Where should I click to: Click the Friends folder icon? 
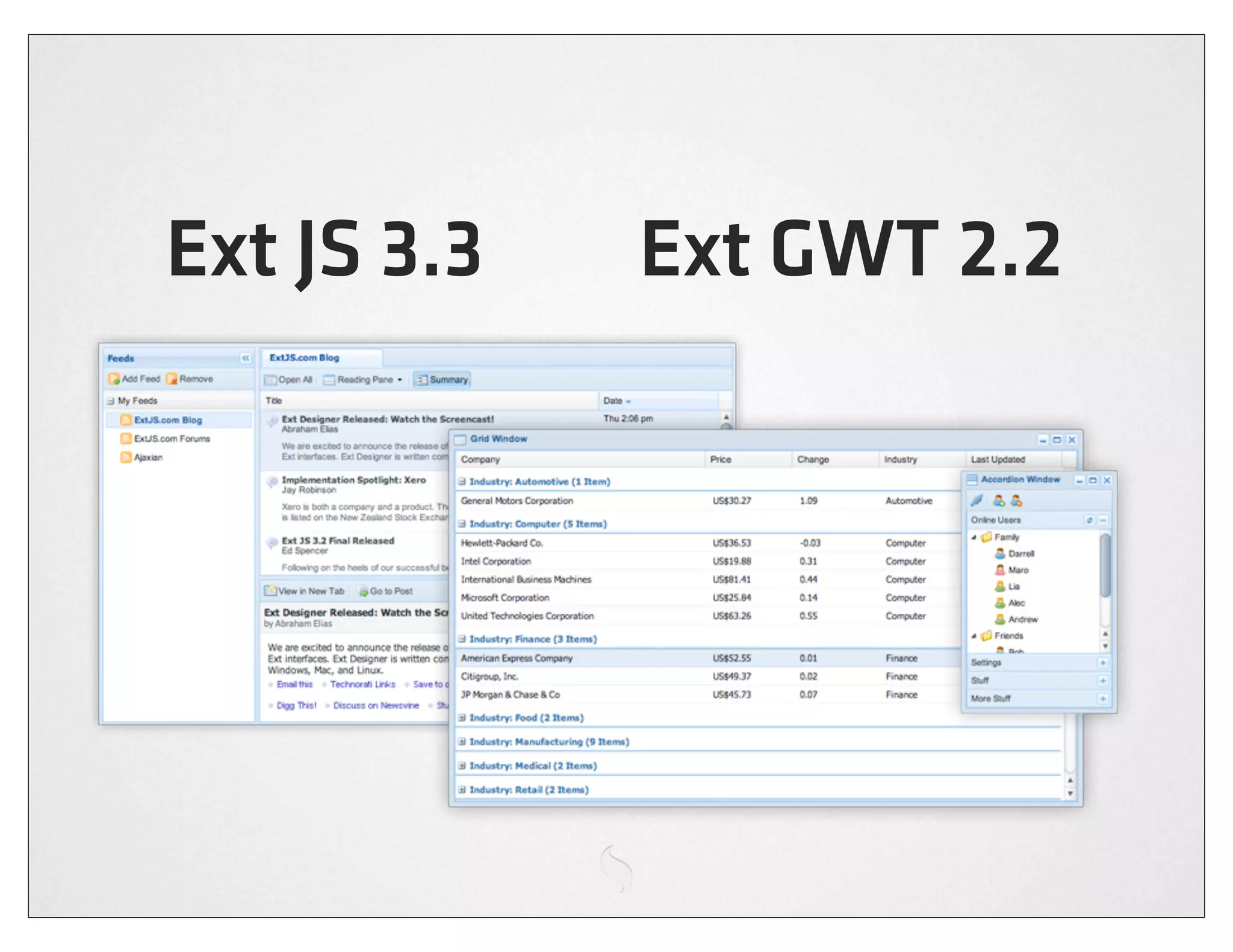[x=986, y=635]
